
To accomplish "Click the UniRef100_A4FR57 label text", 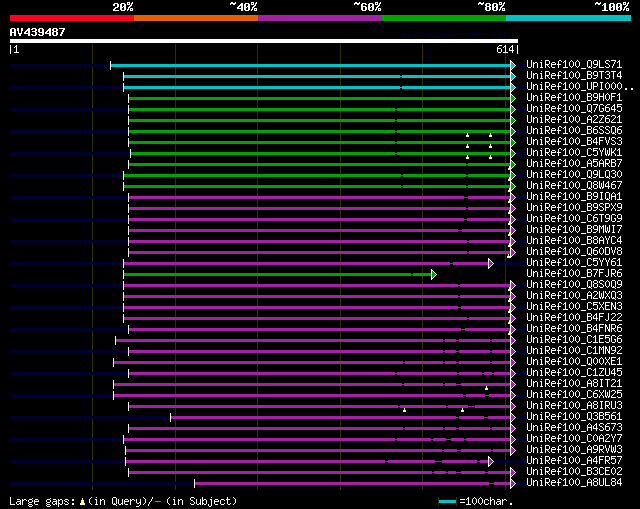I will click(x=574, y=461).
